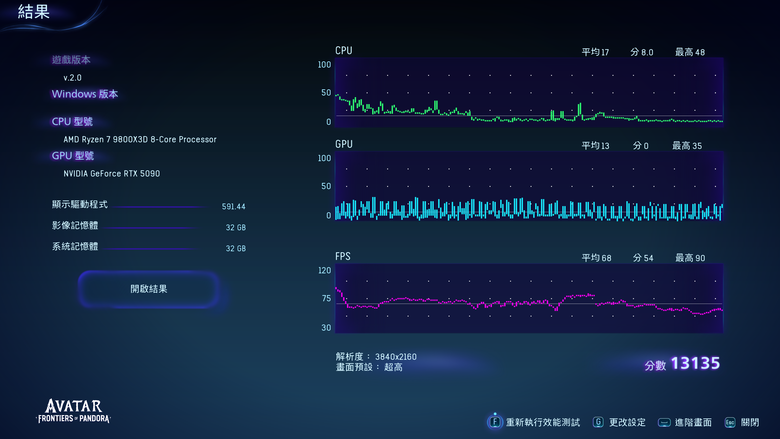Click the game version v.2.0
The width and height of the screenshot is (780, 439).
click(x=72, y=78)
